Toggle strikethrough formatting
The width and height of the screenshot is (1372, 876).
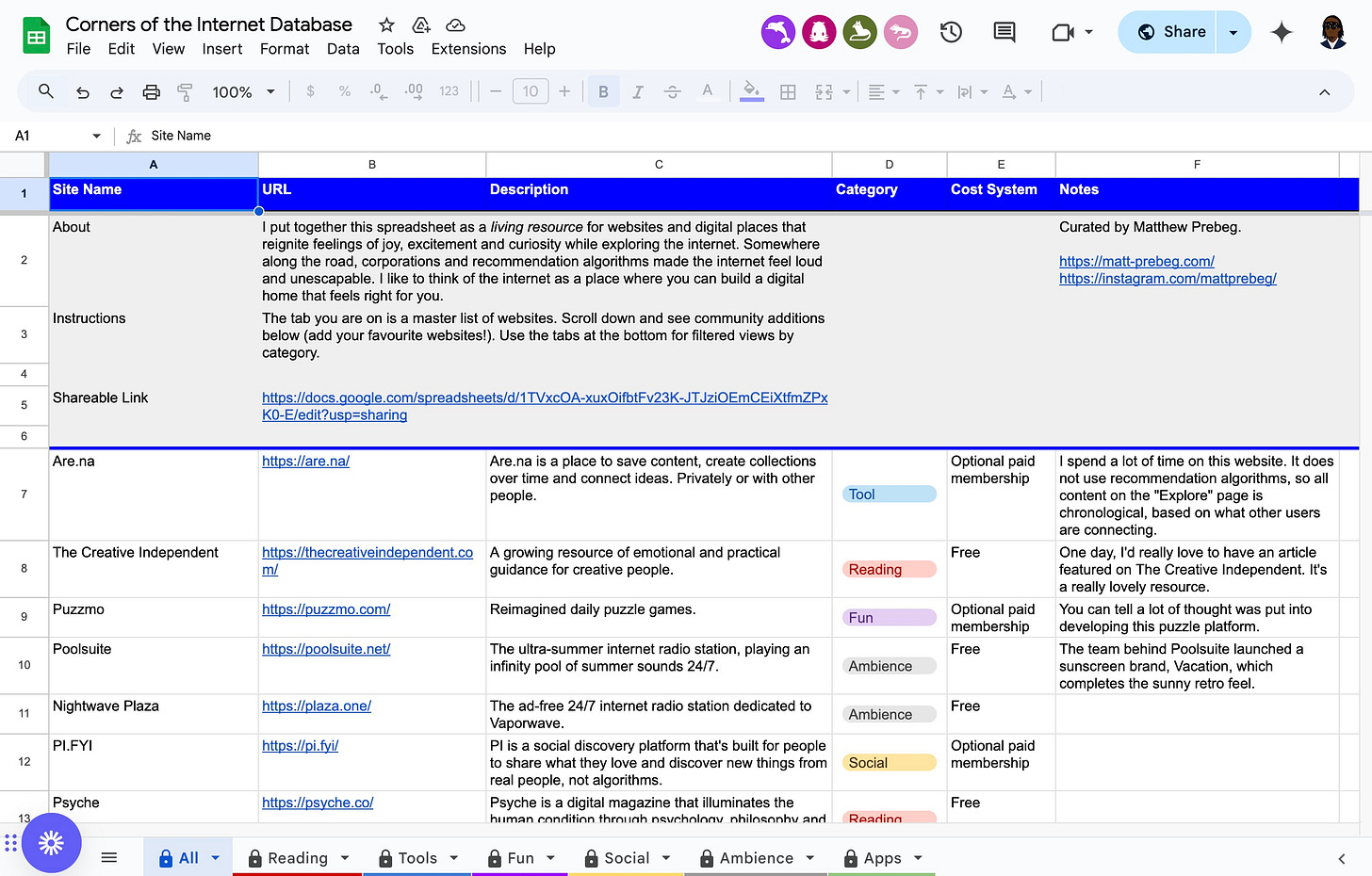pos(672,92)
